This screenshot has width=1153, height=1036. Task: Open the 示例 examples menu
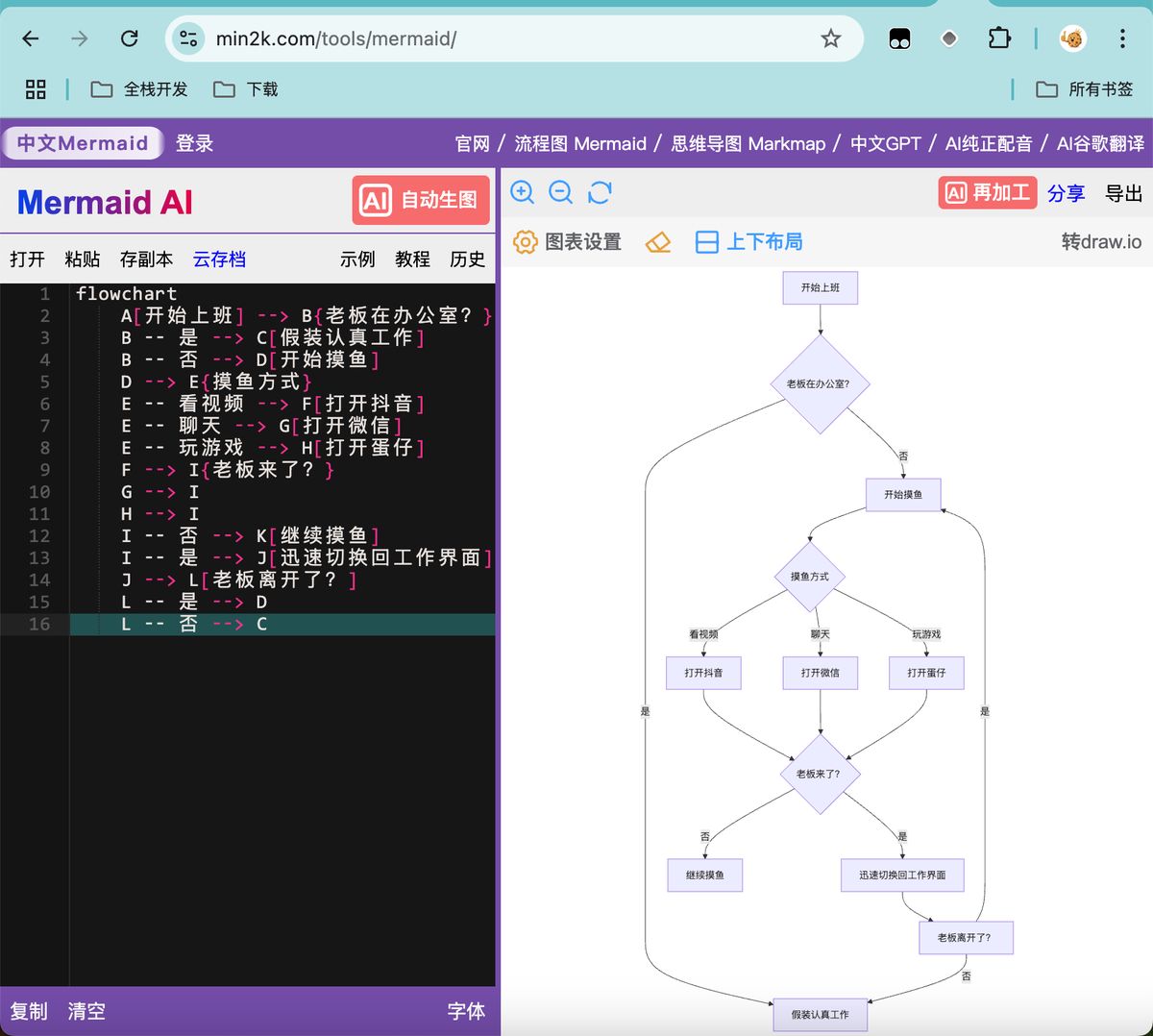point(356,259)
